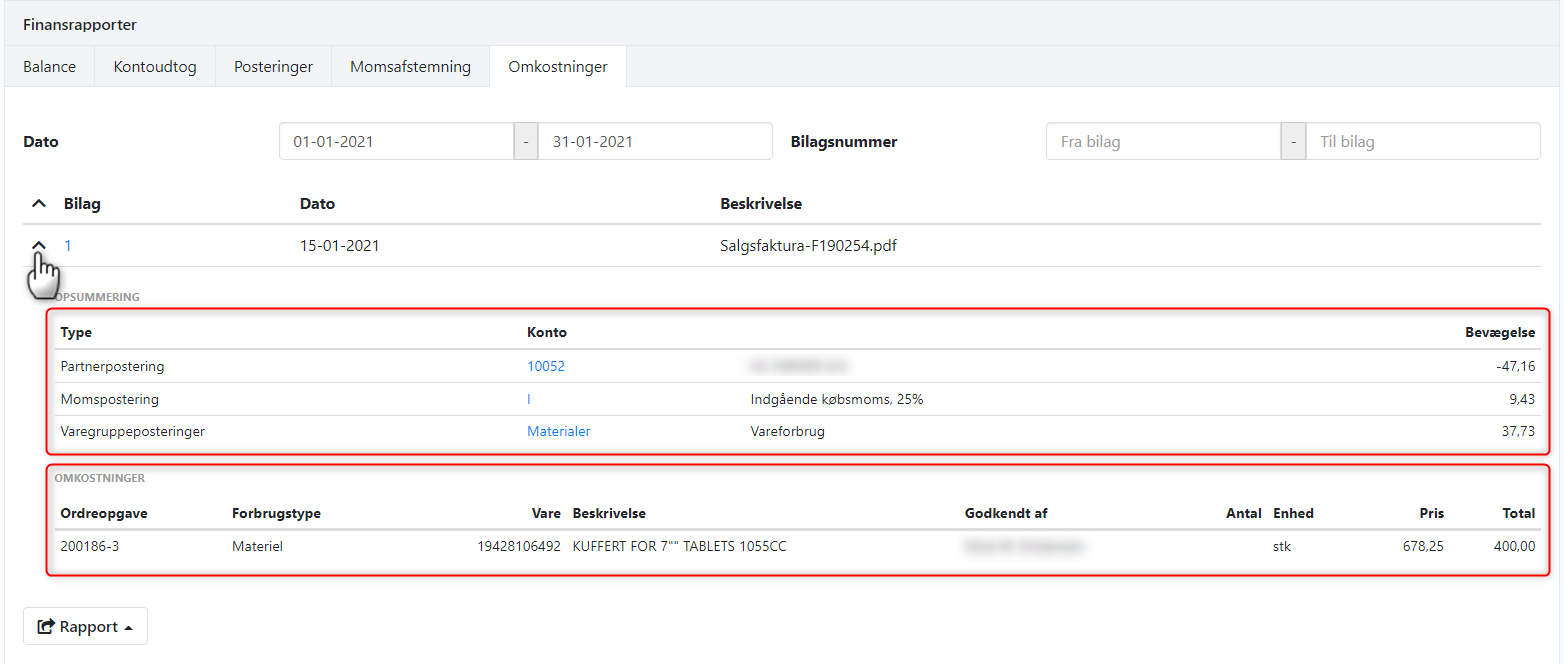Screen dimensions: 1564x664
Task: Collapse the bilag 1 row chevron
Action: point(39,245)
